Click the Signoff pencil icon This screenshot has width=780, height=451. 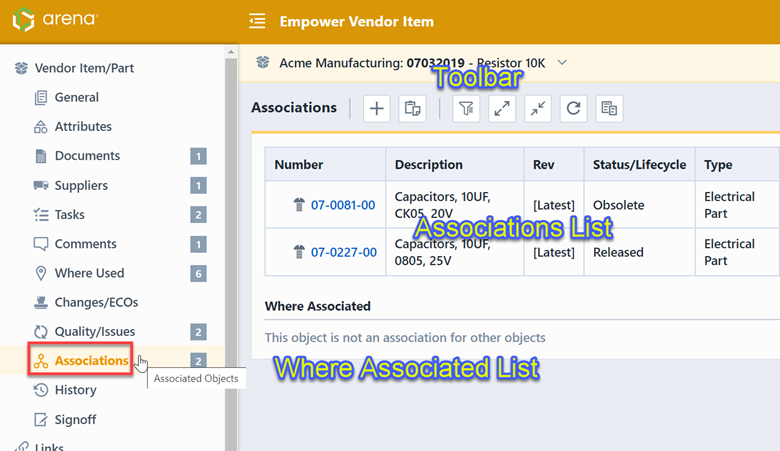(x=41, y=420)
